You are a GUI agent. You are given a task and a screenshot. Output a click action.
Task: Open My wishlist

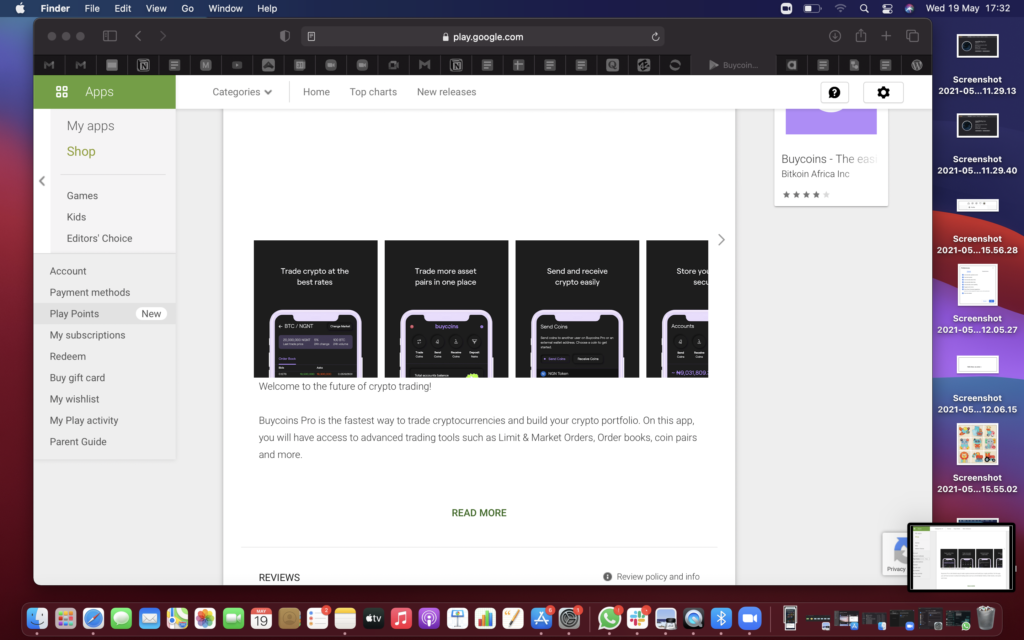coord(74,399)
